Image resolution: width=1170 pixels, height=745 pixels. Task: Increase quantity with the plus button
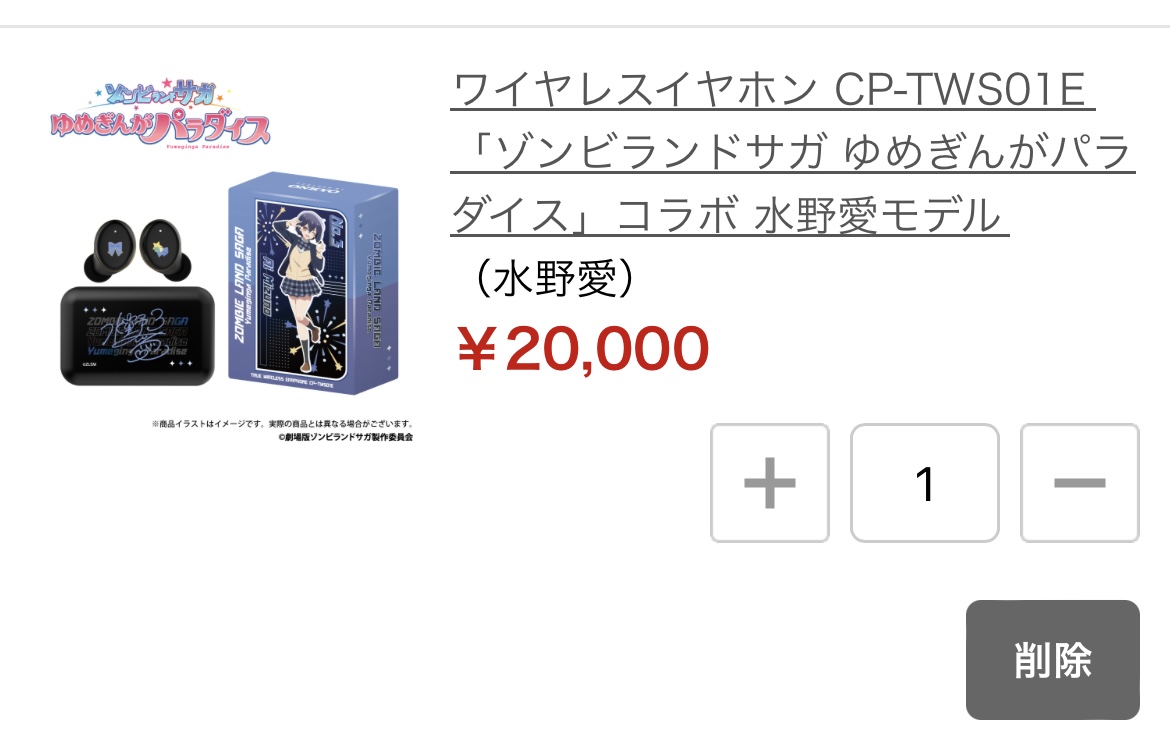769,483
